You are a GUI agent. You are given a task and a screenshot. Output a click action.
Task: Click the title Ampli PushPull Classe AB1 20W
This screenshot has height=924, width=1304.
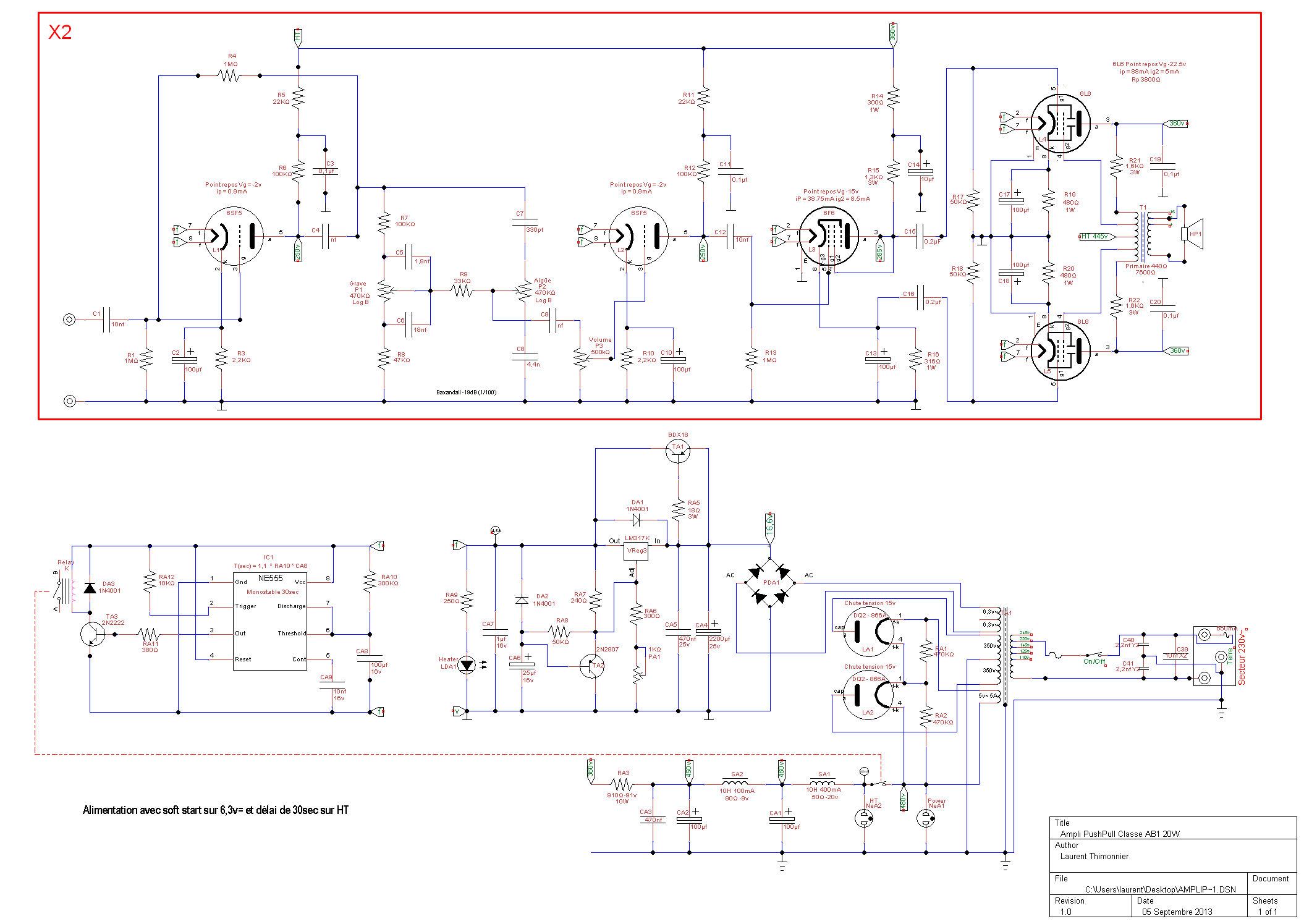(1120, 834)
